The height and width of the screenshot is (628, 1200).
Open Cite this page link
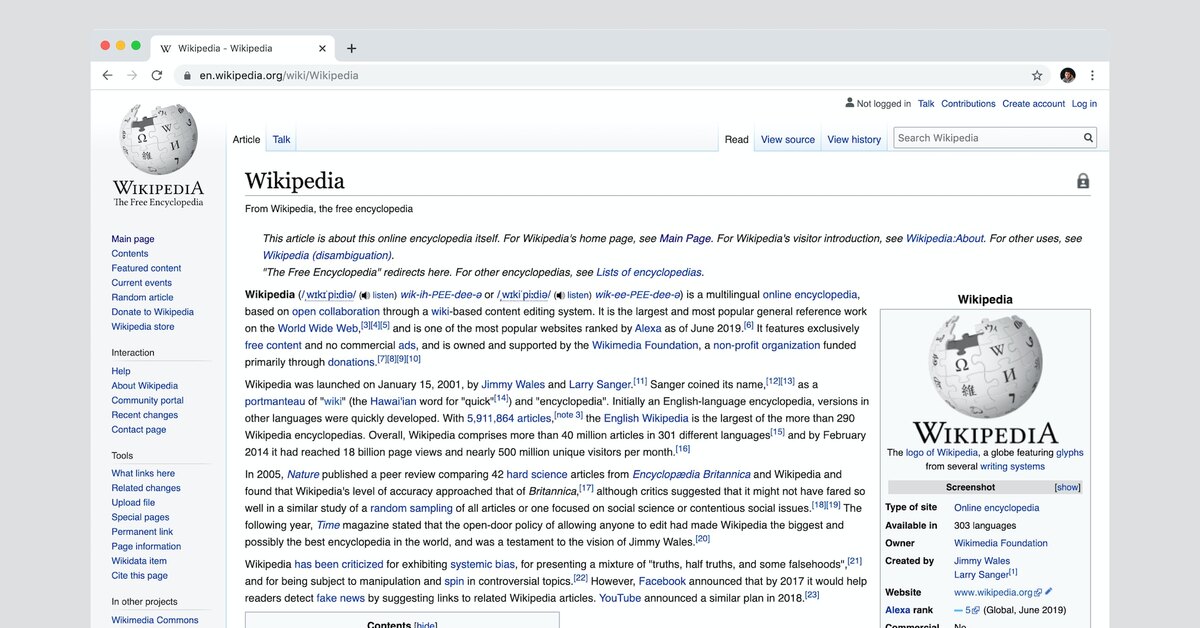click(x=139, y=575)
